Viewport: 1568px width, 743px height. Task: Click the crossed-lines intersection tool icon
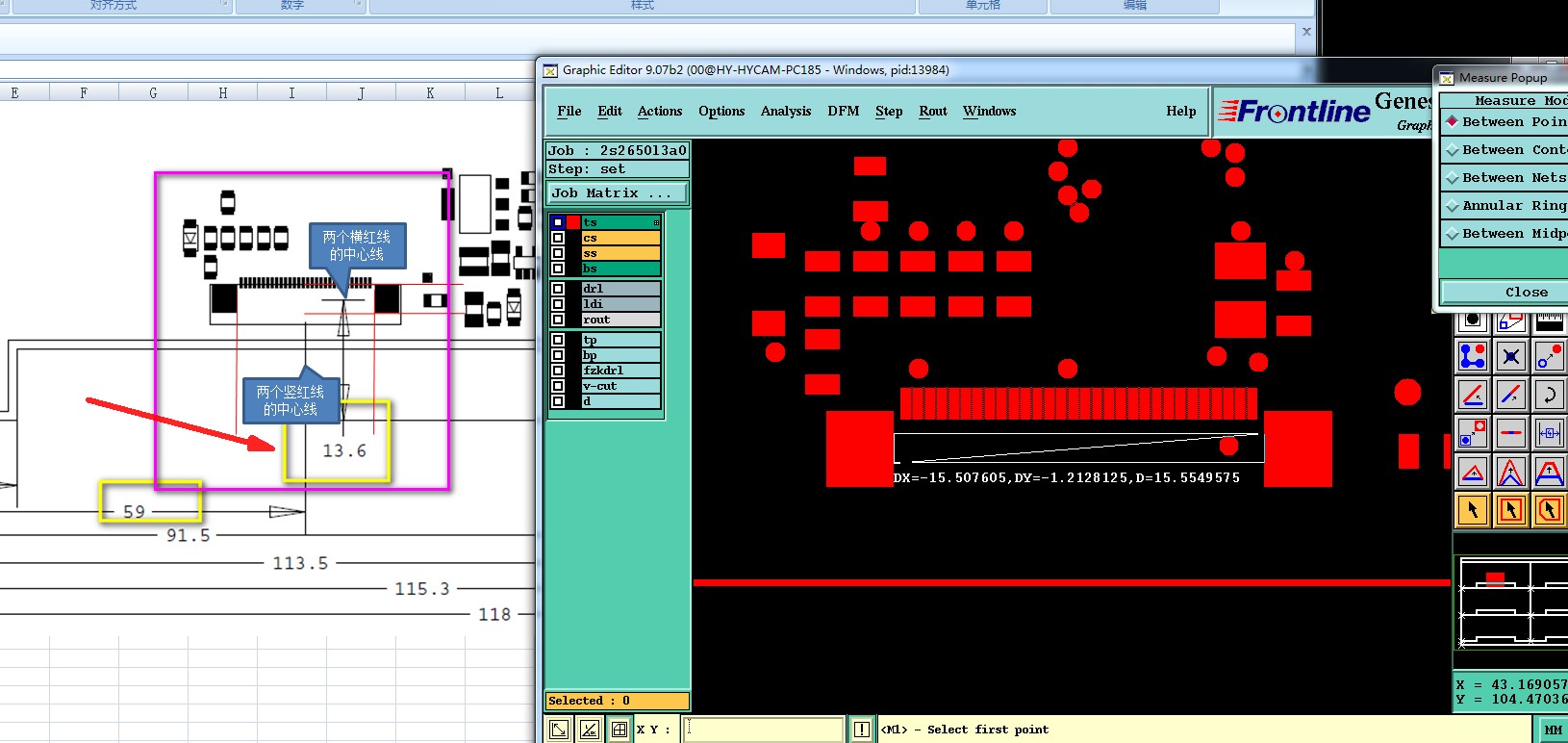coord(1510,356)
